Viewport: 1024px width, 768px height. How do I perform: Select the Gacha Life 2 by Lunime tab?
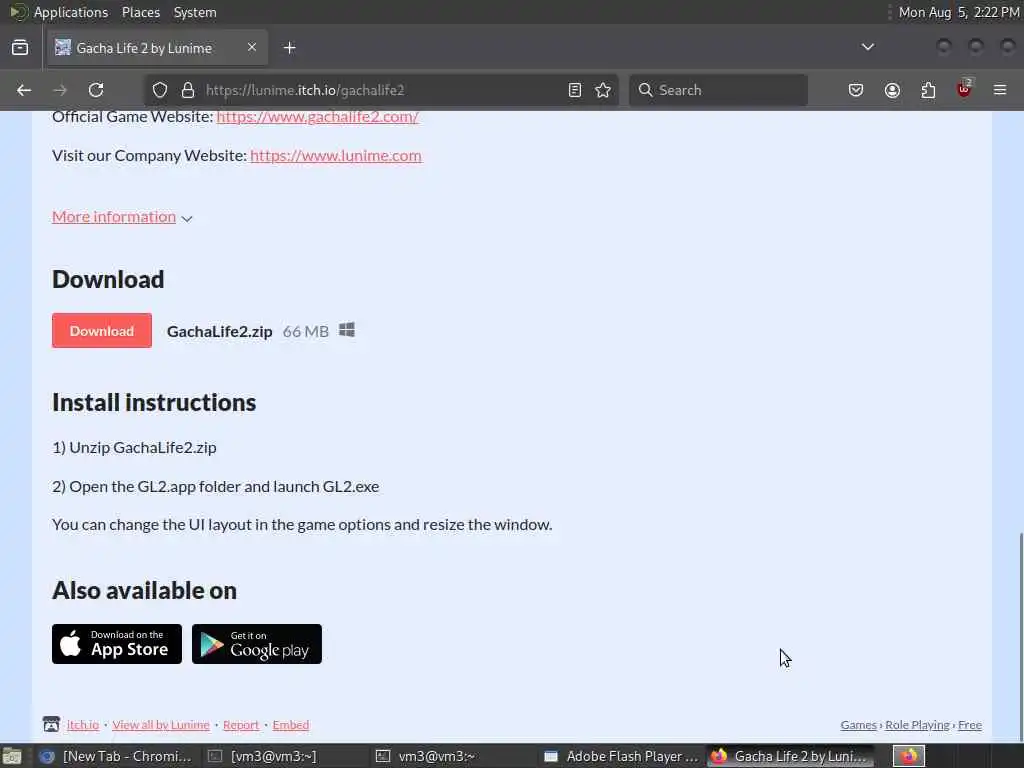coord(157,48)
